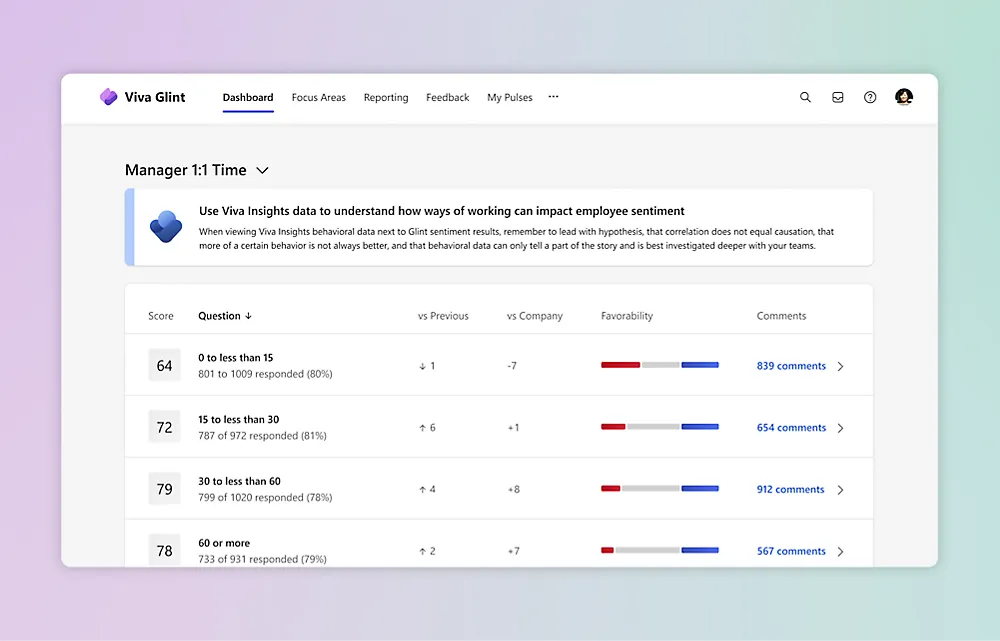Expand the 30 to less than 60 row chevron
1000x641 pixels.
click(x=840, y=490)
